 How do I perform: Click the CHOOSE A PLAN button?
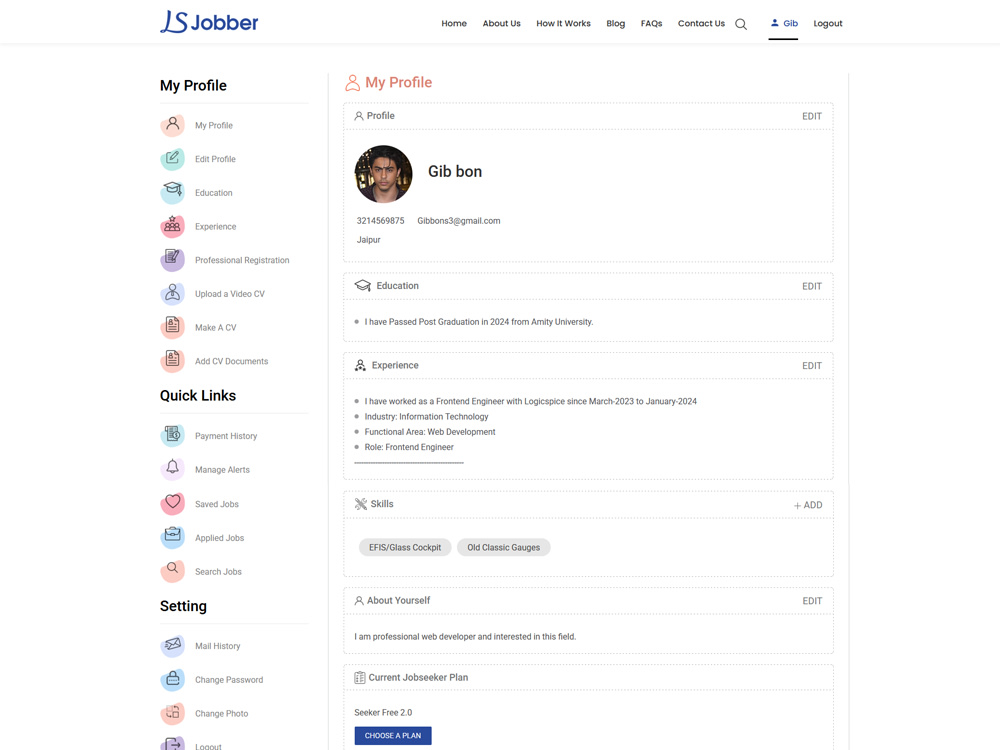(x=393, y=735)
